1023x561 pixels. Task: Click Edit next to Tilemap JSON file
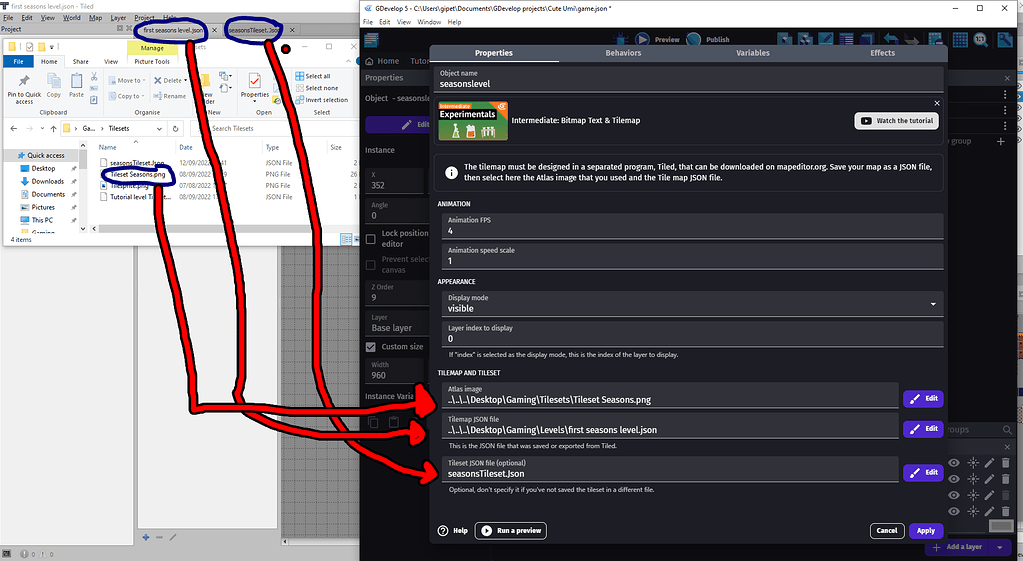point(923,429)
